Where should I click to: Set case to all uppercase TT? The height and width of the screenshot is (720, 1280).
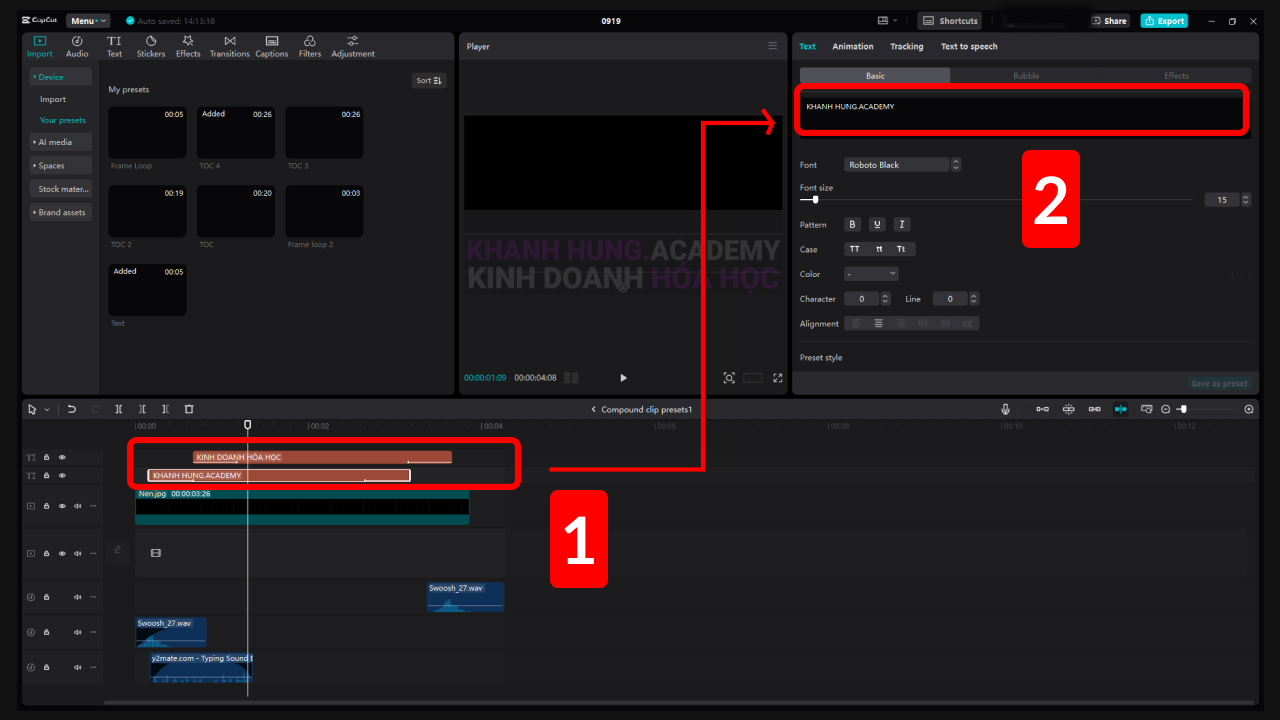854,249
